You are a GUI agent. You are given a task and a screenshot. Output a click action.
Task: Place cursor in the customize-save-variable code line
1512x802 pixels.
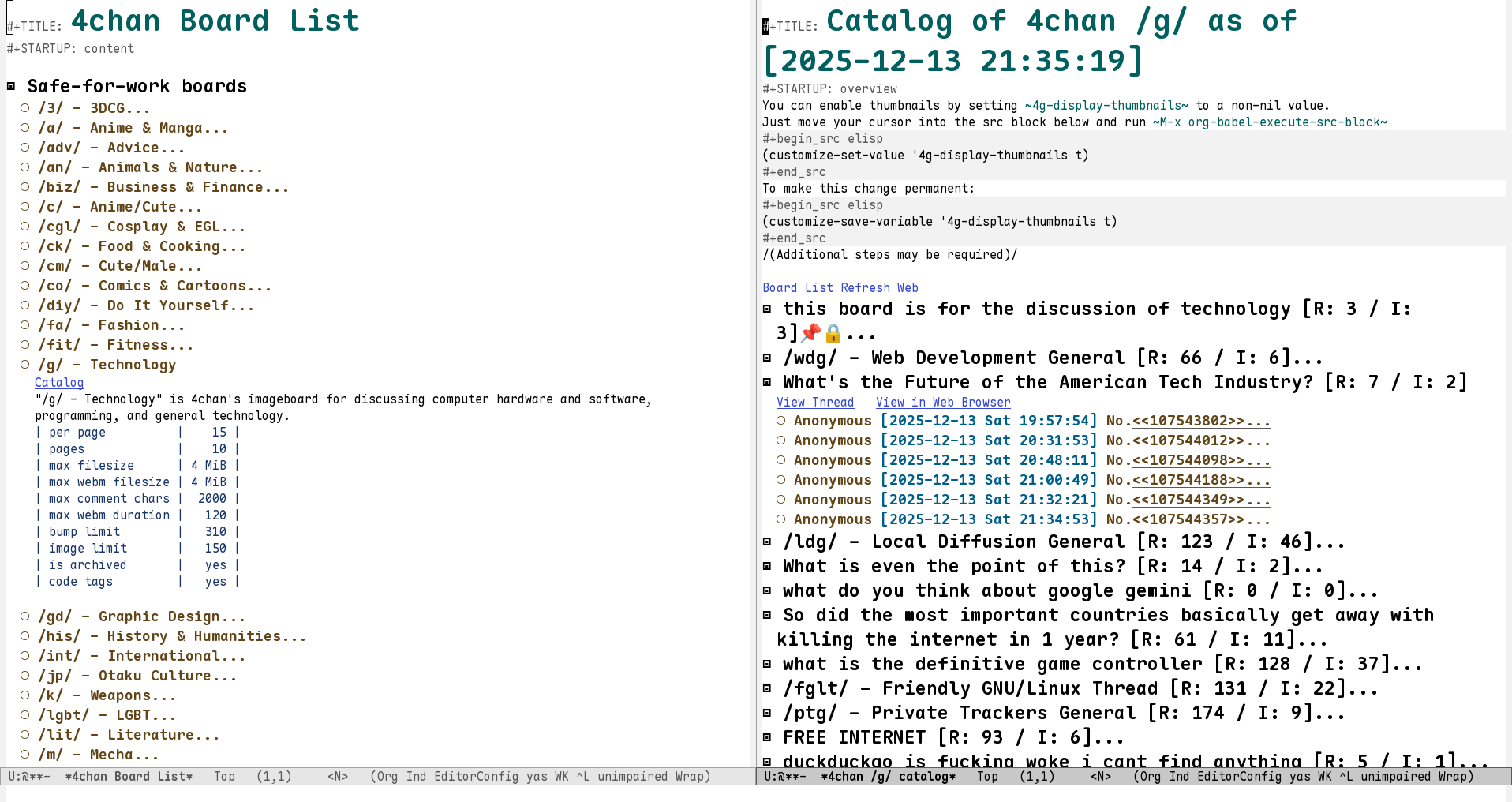940,222
